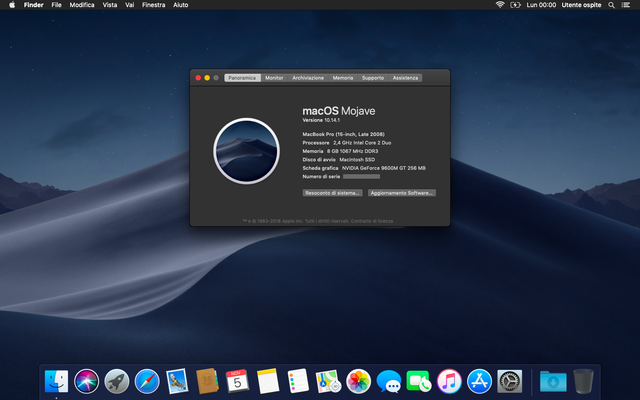The height and width of the screenshot is (400, 640).
Task: Open Finder from the Dock
Action: pos(56,381)
